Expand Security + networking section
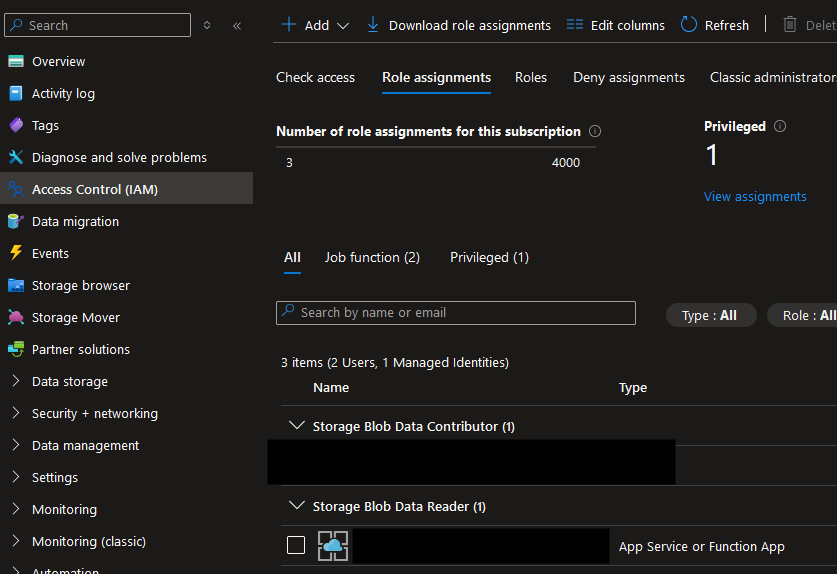The width and height of the screenshot is (837, 574). click(x=16, y=414)
